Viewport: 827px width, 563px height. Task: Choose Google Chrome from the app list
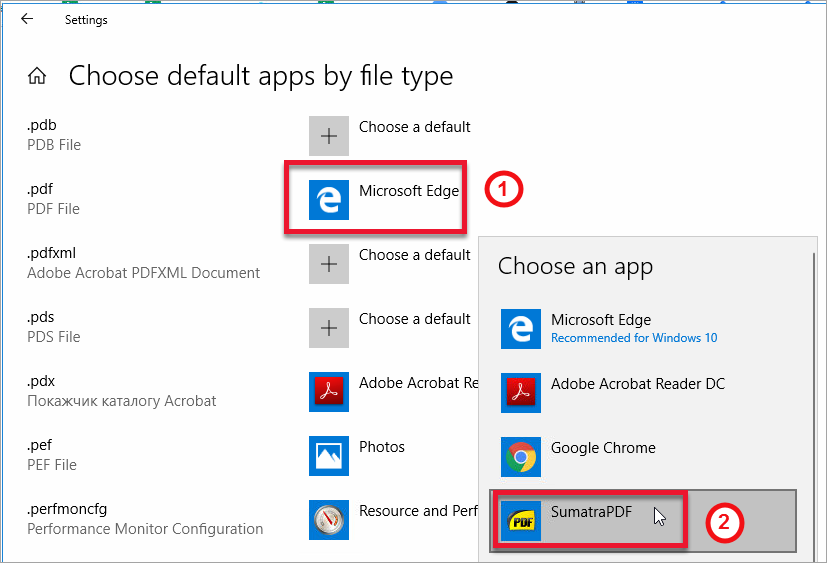click(603, 448)
